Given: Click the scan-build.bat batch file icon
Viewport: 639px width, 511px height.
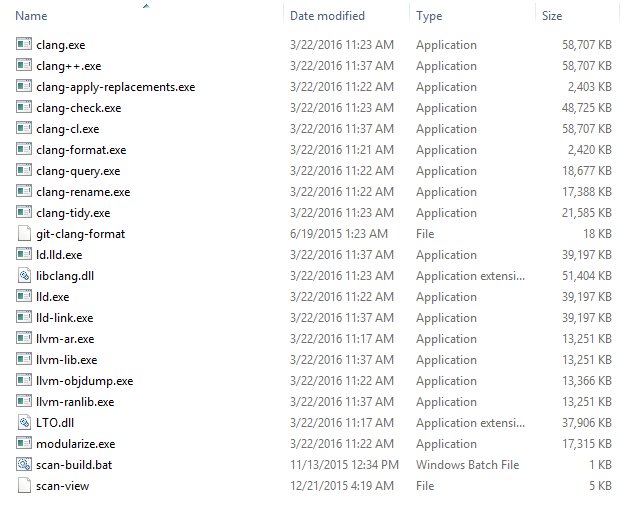Looking at the screenshot, I should tap(24, 464).
